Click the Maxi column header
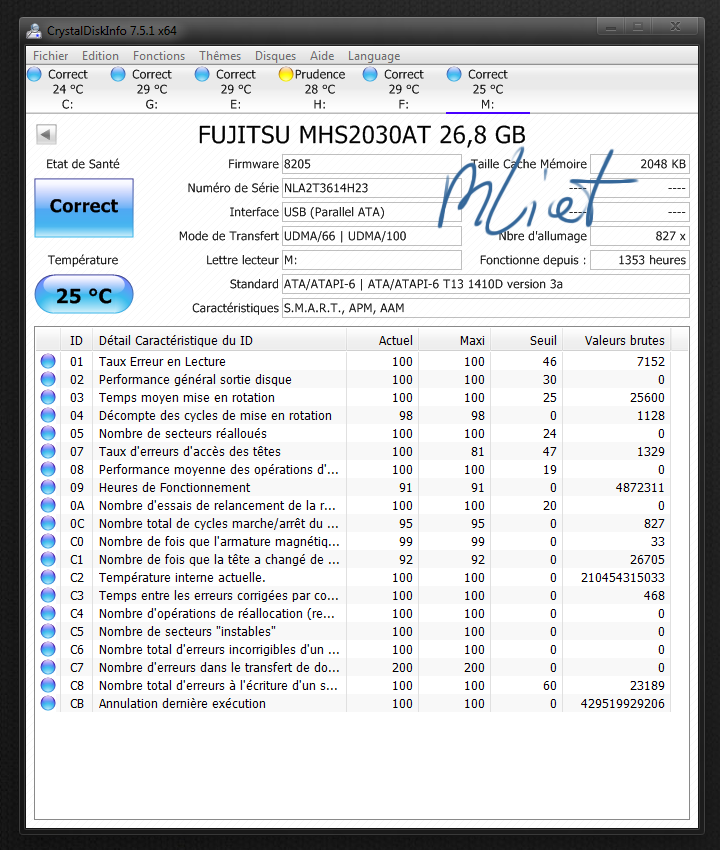 pos(455,340)
